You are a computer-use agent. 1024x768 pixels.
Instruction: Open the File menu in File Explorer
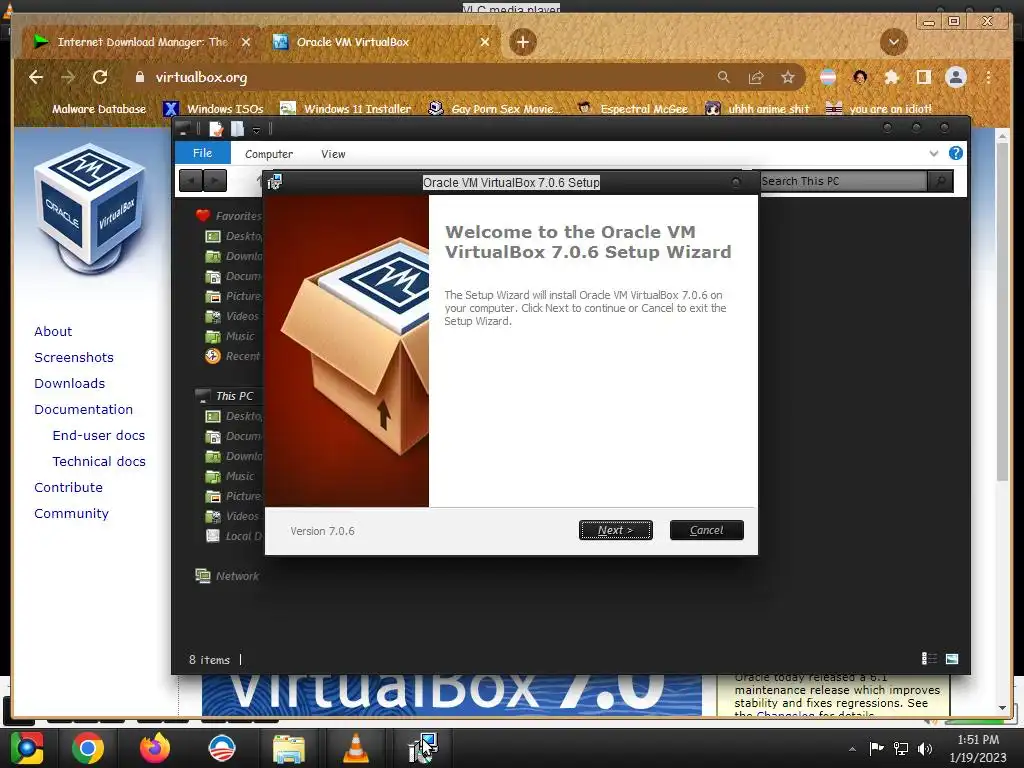[202, 153]
